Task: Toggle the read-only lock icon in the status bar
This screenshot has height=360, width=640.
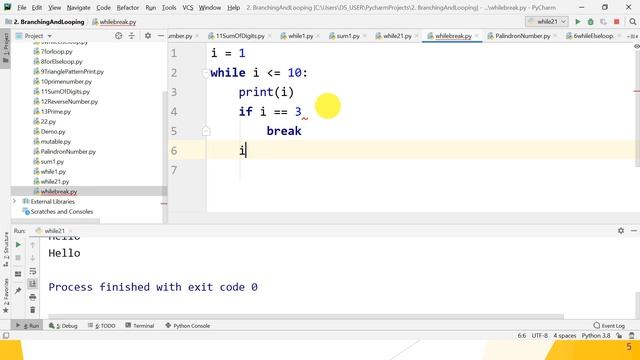Action: 619,336
